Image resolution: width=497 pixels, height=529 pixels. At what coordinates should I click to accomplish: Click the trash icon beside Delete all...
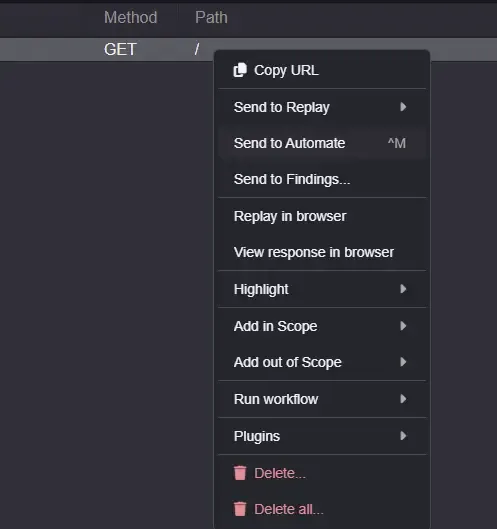pos(240,509)
